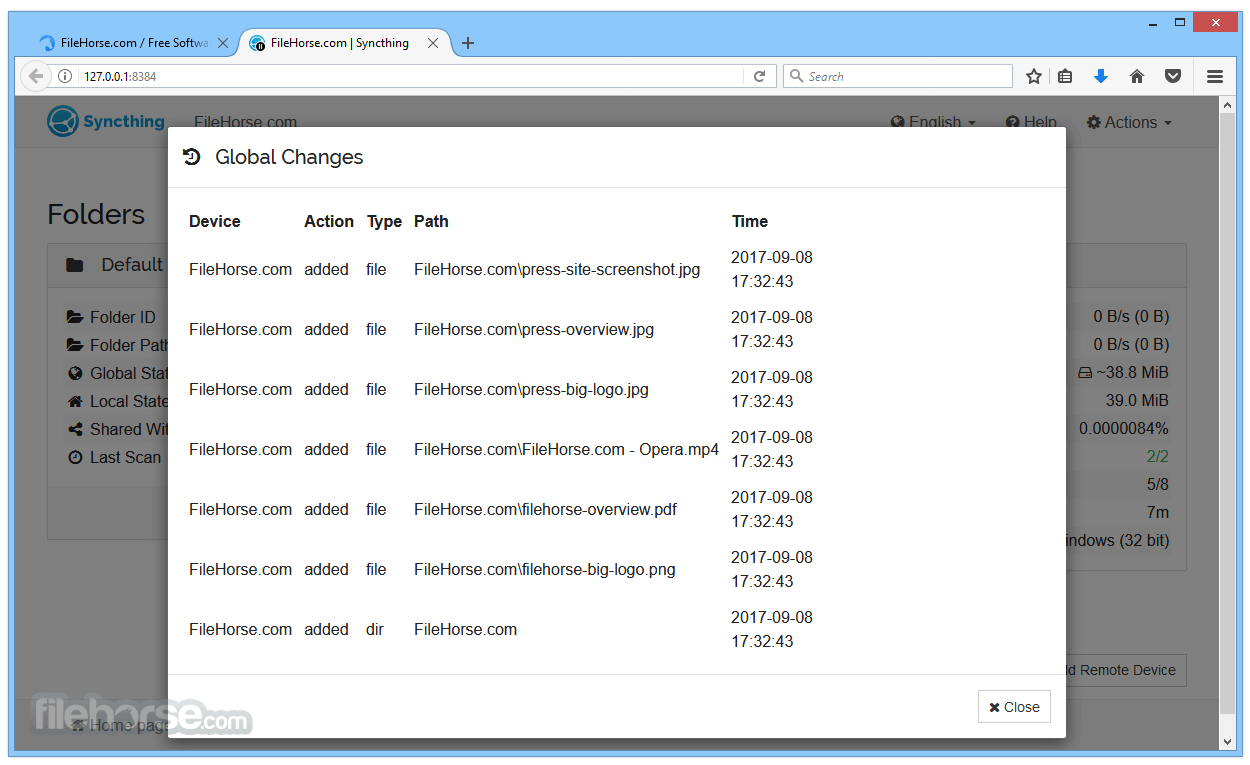The height and width of the screenshot is (765, 1250).
Task: Click the browser Search field
Action: (x=897, y=76)
